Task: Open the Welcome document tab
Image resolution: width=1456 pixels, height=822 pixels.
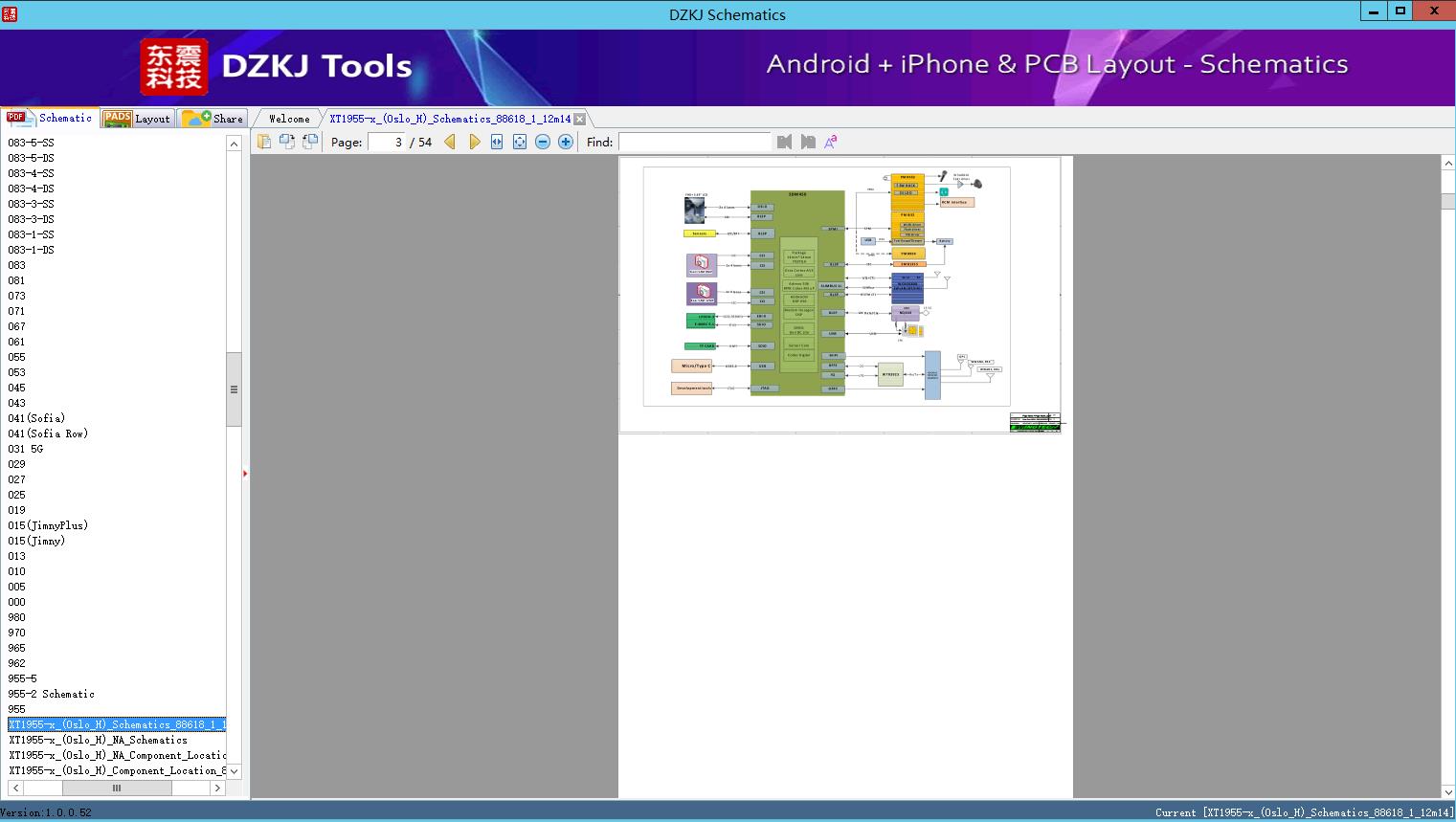Action: click(x=289, y=119)
